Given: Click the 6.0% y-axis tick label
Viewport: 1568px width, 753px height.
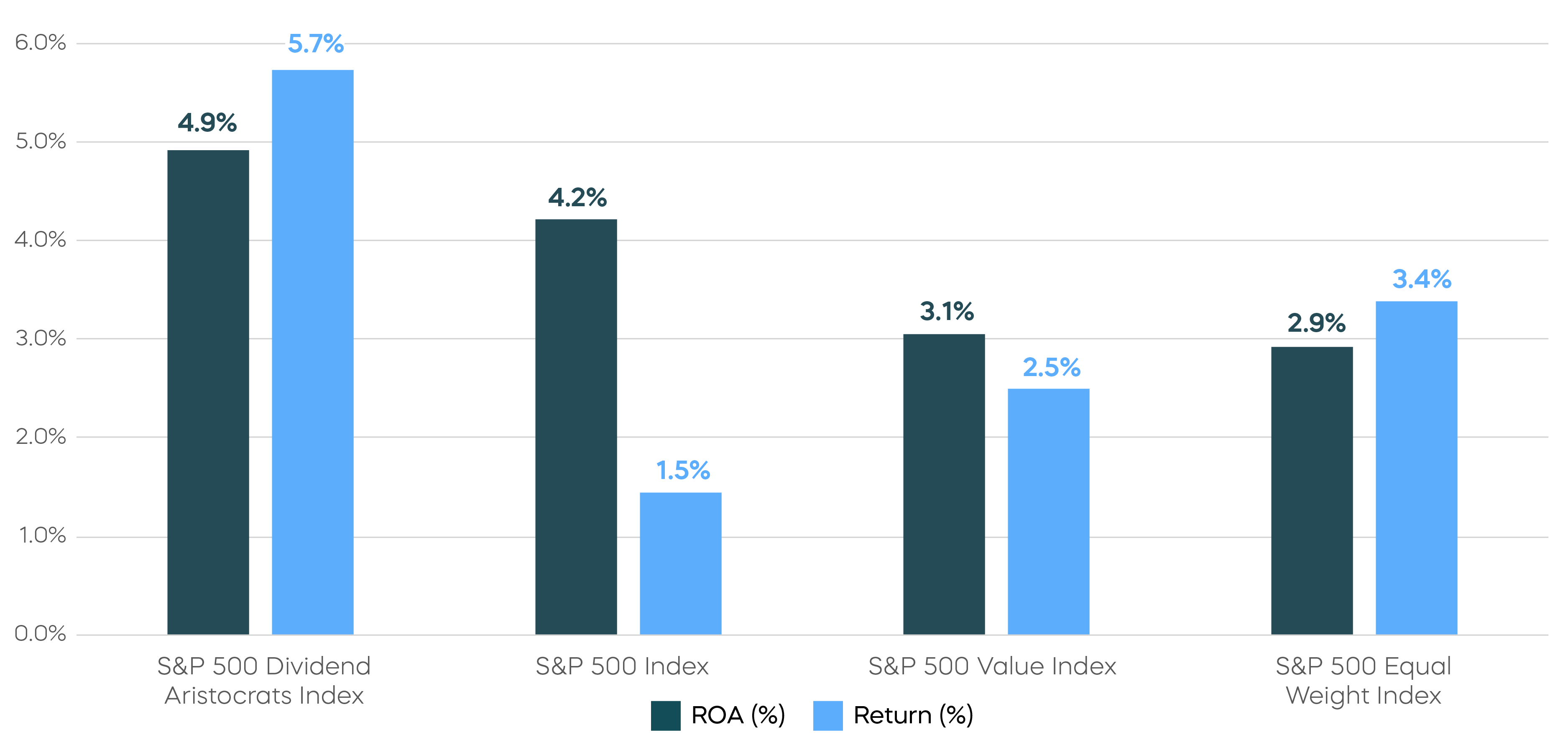Looking at the screenshot, I should click(40, 43).
